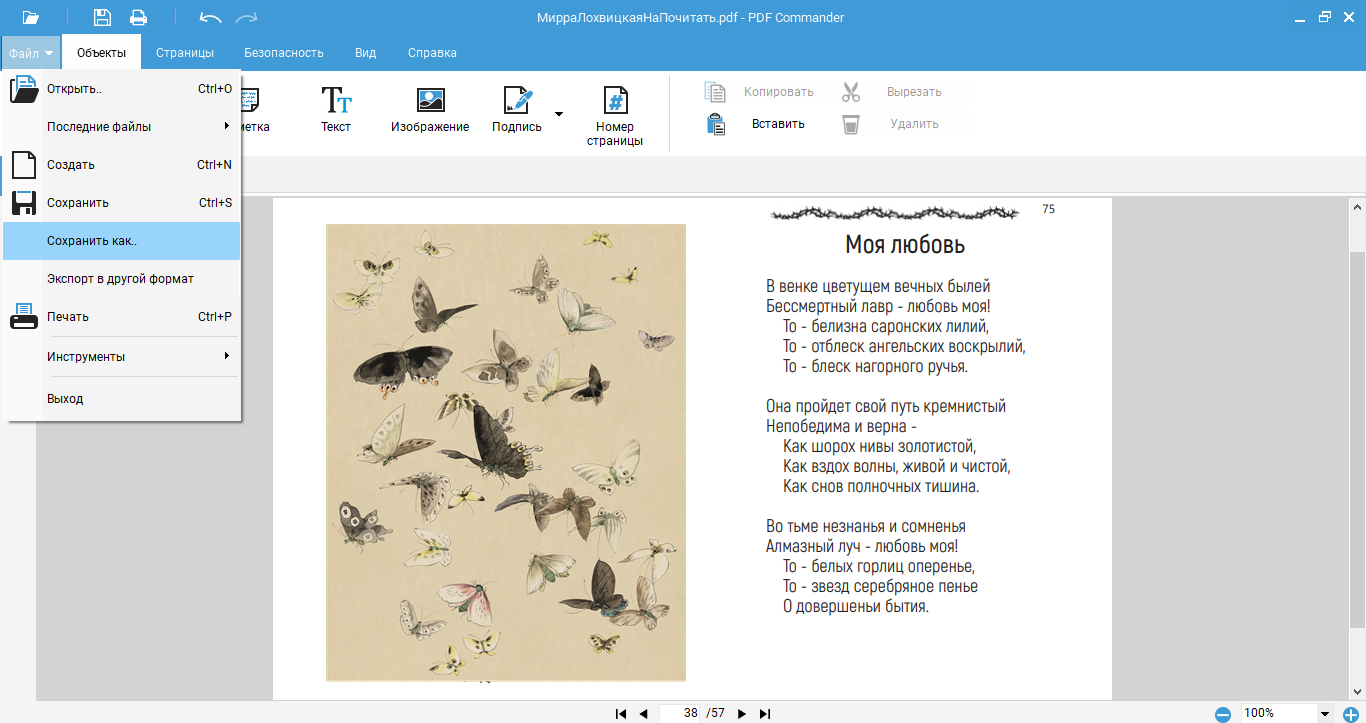Image resolution: width=1366 pixels, height=723 pixels.
Task: Switch to the Объекты tab
Action: (x=101, y=53)
